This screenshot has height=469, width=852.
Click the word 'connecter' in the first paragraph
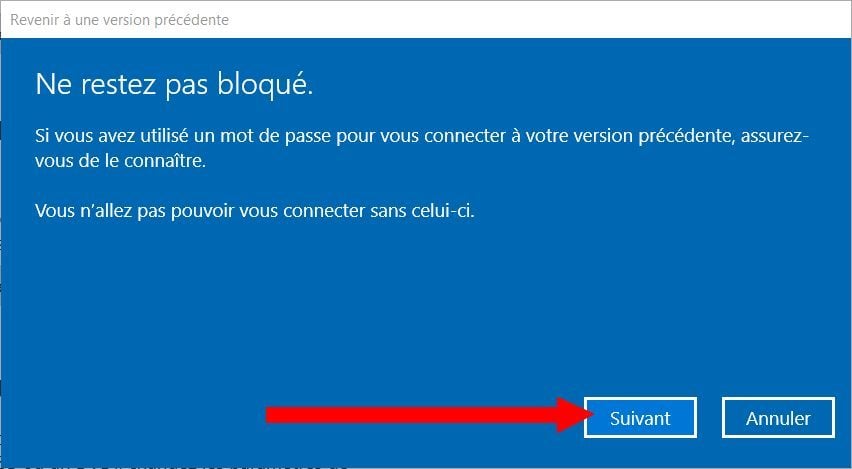point(465,136)
